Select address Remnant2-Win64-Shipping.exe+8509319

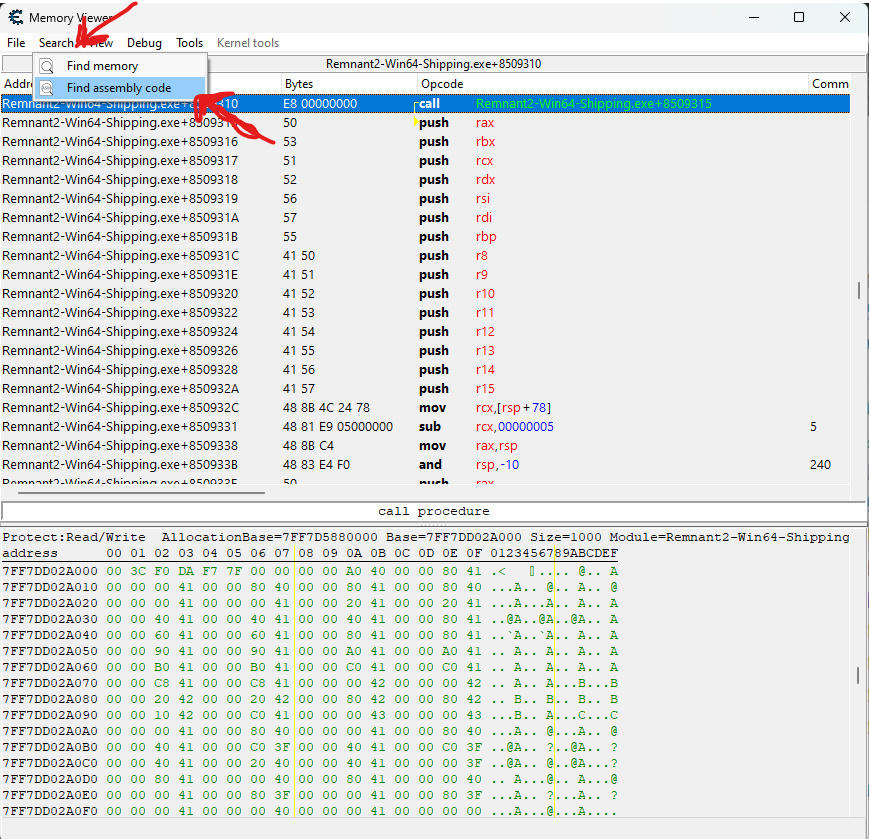pos(120,198)
